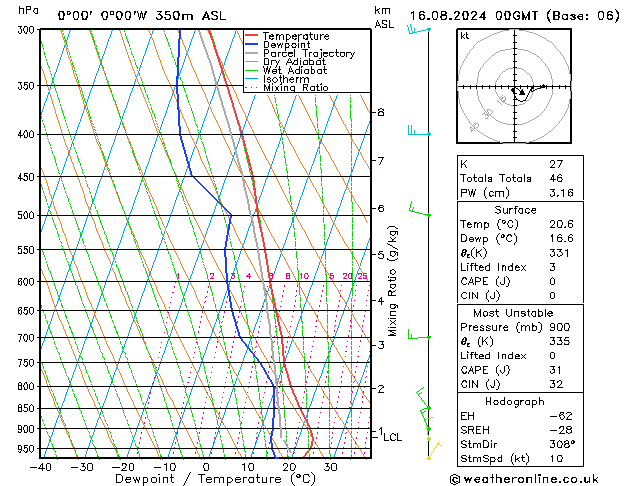This screenshot has width=629, height=486.
Task: Click the '300' pressure level label
Action: tap(28, 30)
